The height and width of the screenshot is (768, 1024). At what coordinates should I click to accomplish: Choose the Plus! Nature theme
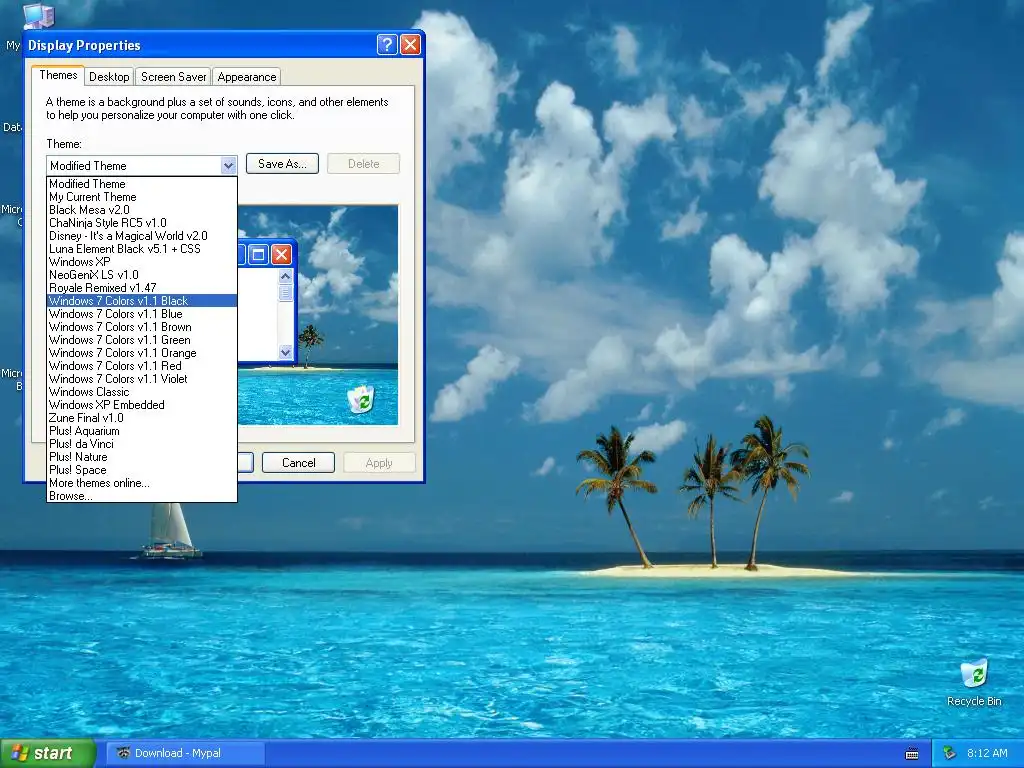click(142, 457)
